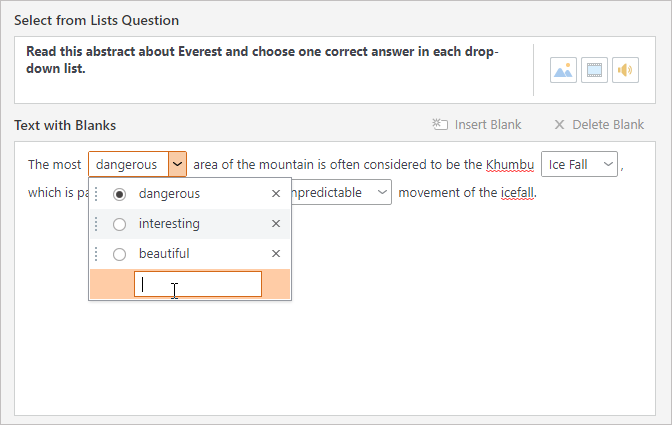Choose 'beautiful' radio button
This screenshot has width=672, height=425.
click(x=120, y=254)
